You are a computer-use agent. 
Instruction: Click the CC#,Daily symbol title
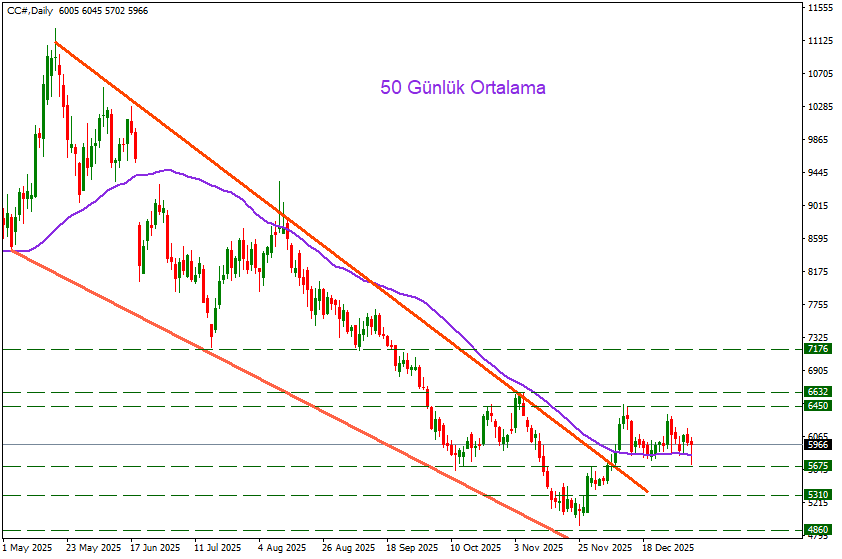(x=29, y=10)
